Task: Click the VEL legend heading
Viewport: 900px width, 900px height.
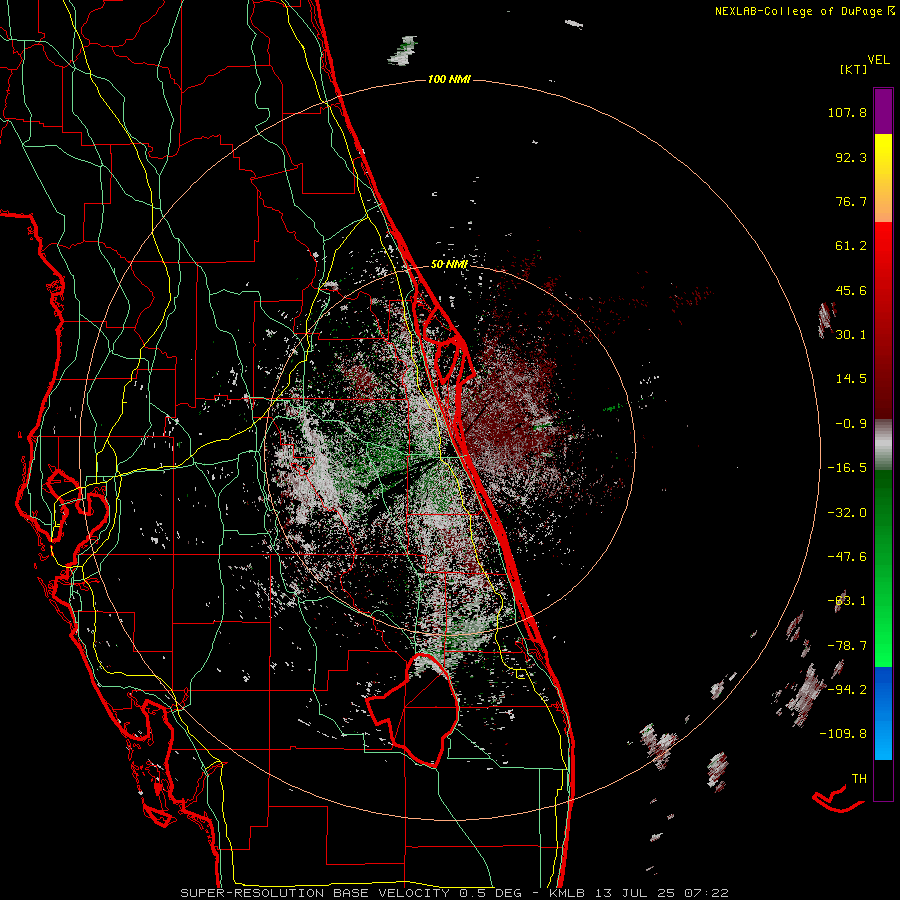Action: (878, 60)
